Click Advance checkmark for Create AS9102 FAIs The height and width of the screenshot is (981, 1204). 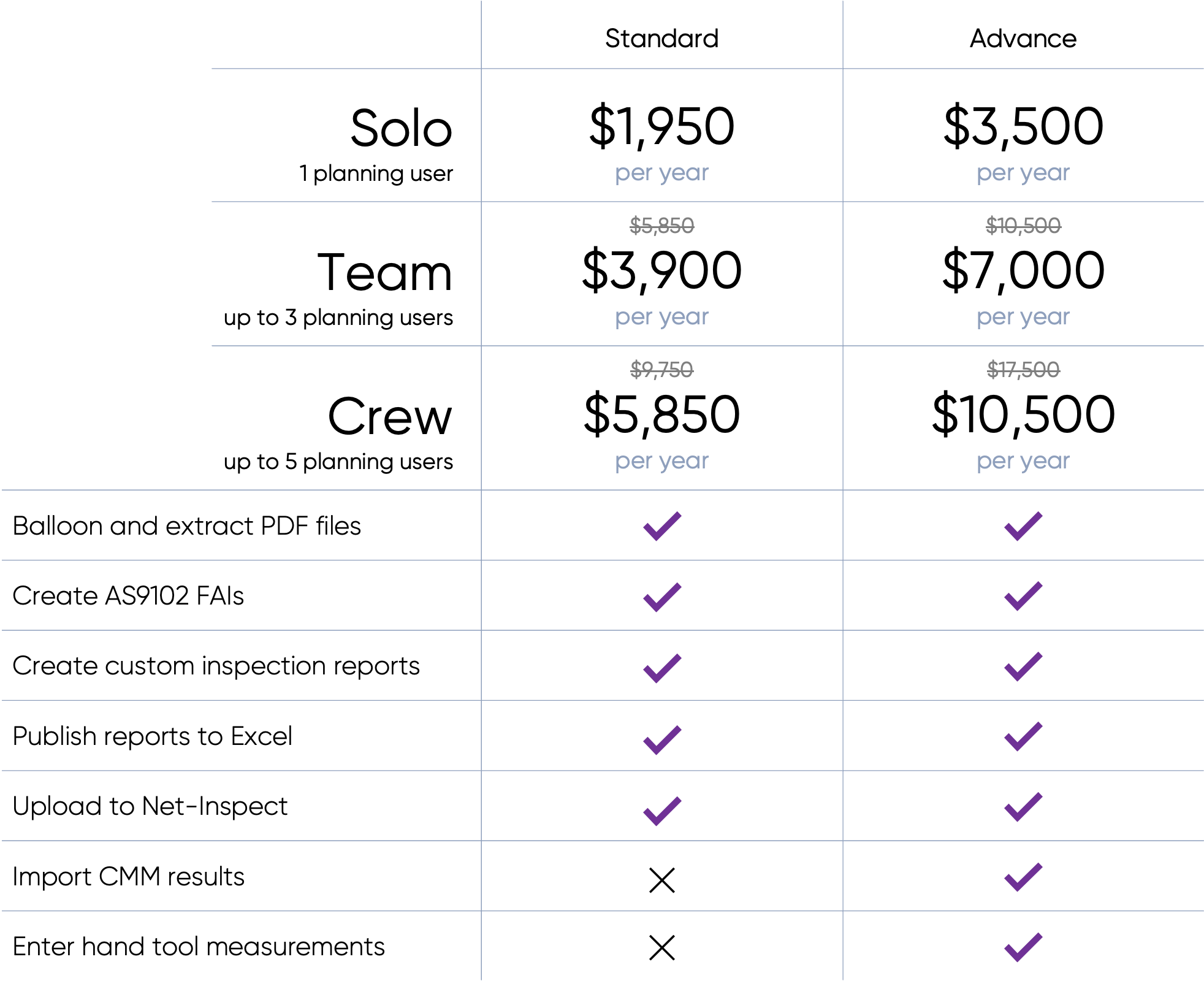click(x=1023, y=596)
